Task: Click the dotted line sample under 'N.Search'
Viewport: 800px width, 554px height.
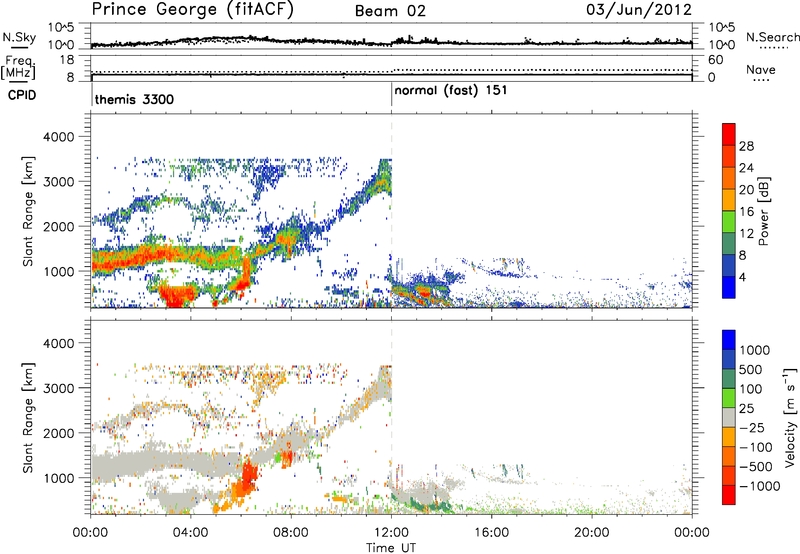Action: pos(774,48)
